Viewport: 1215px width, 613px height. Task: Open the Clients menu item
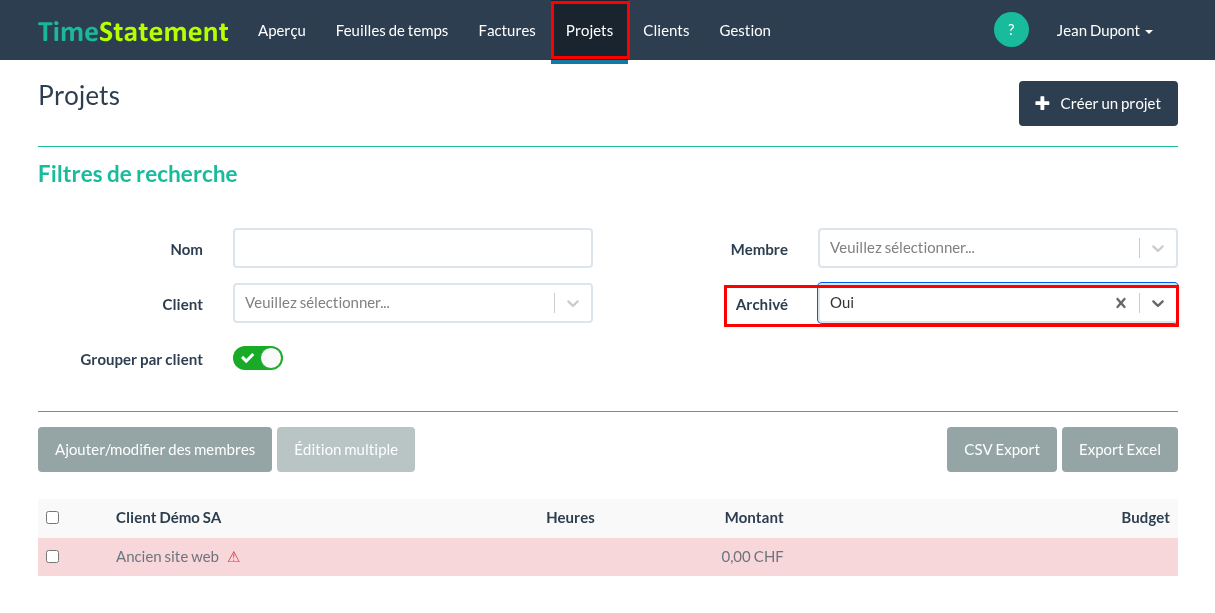[x=666, y=31]
